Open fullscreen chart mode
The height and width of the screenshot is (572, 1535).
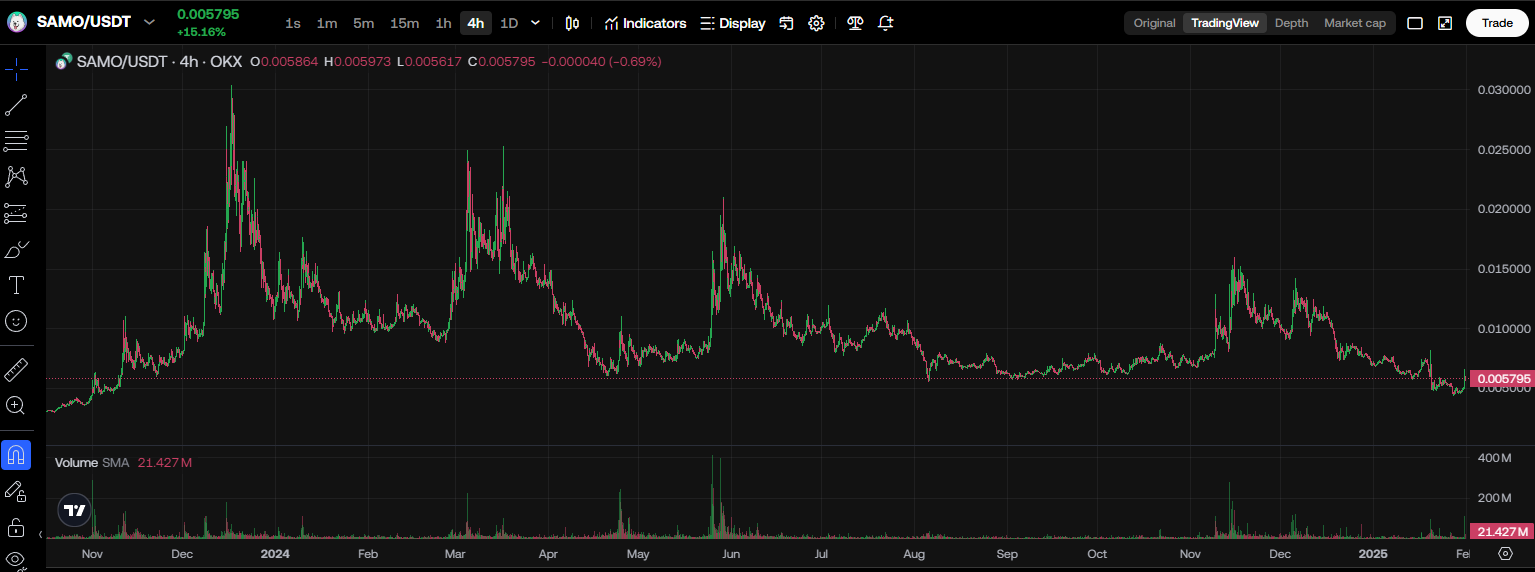point(1445,23)
